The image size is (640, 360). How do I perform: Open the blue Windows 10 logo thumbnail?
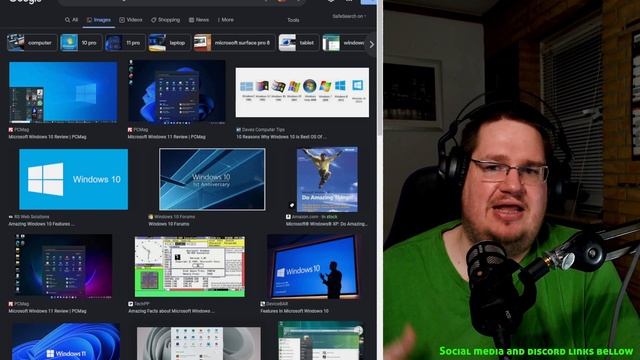click(73, 179)
